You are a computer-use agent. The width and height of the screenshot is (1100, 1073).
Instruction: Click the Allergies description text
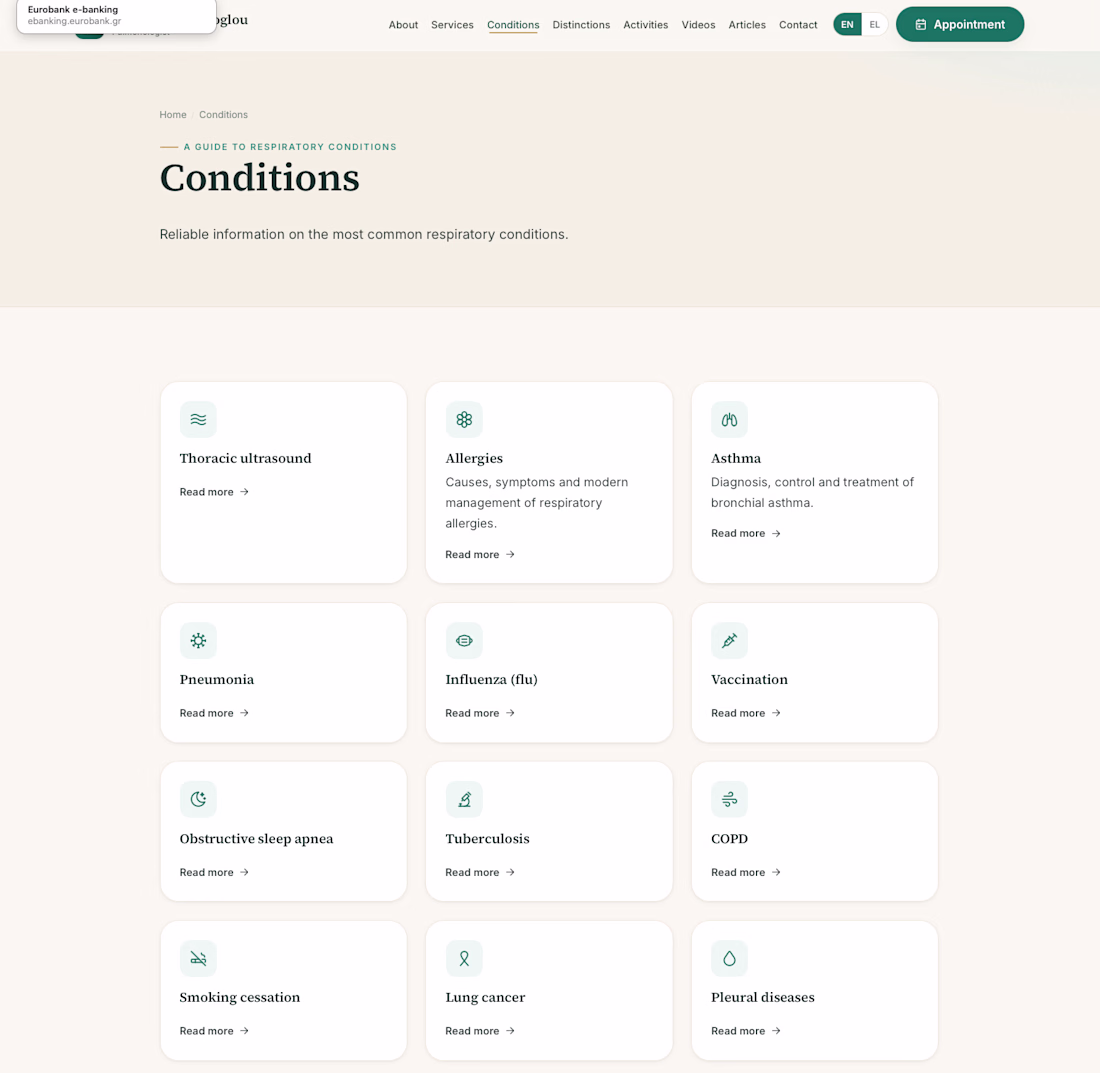click(x=537, y=502)
